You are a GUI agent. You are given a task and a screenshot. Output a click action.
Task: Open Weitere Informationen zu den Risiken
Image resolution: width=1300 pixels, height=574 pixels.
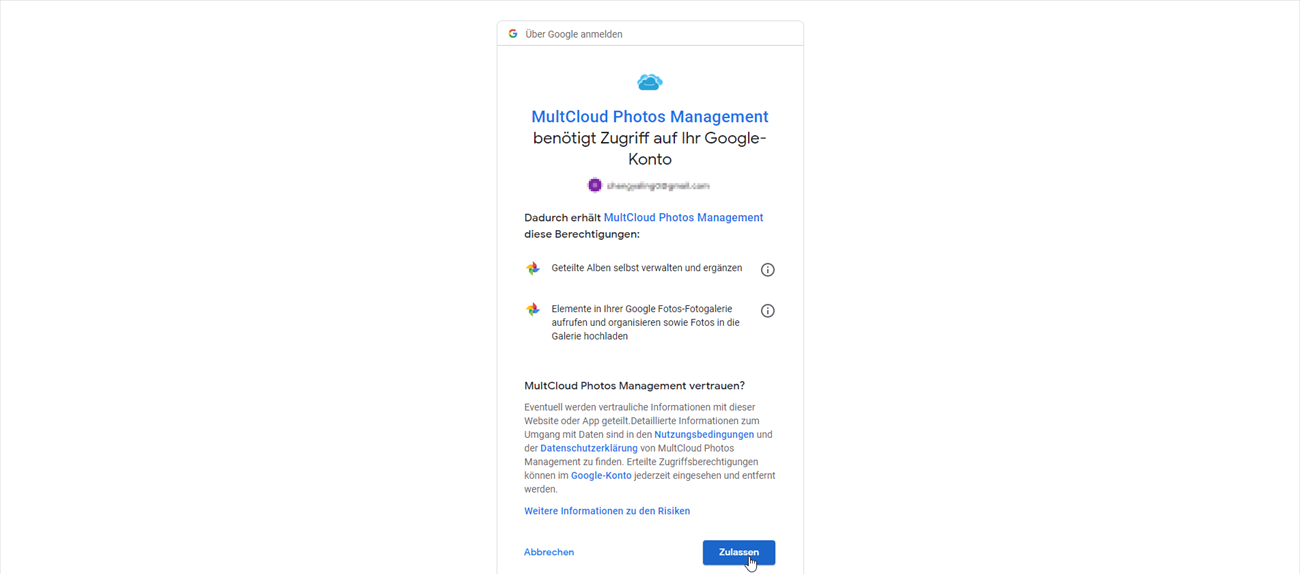tap(607, 511)
